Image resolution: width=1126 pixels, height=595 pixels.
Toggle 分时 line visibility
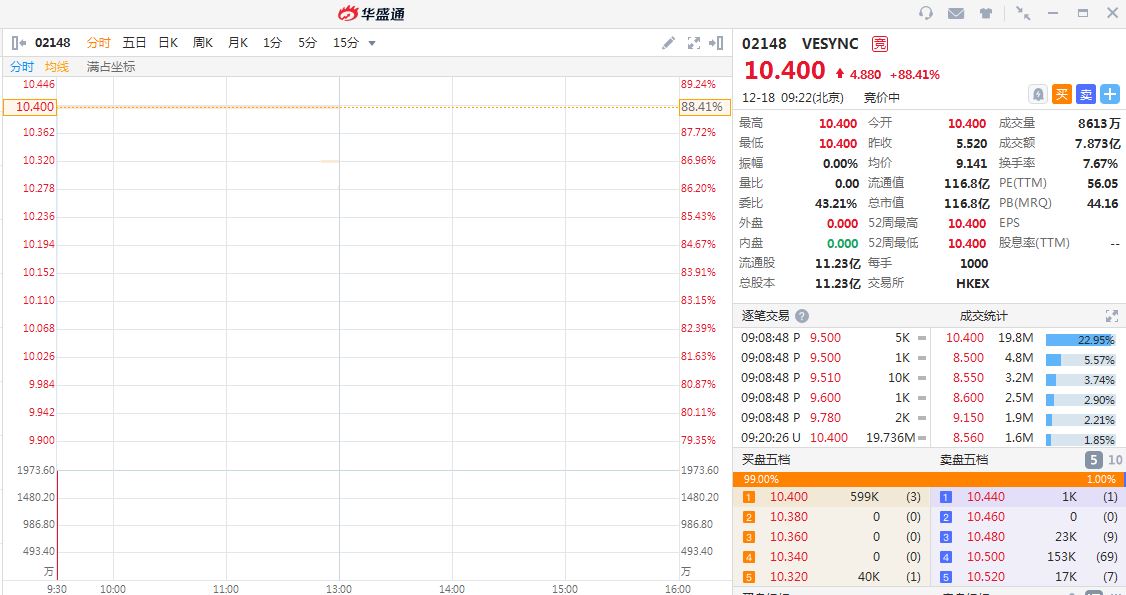coord(22,67)
